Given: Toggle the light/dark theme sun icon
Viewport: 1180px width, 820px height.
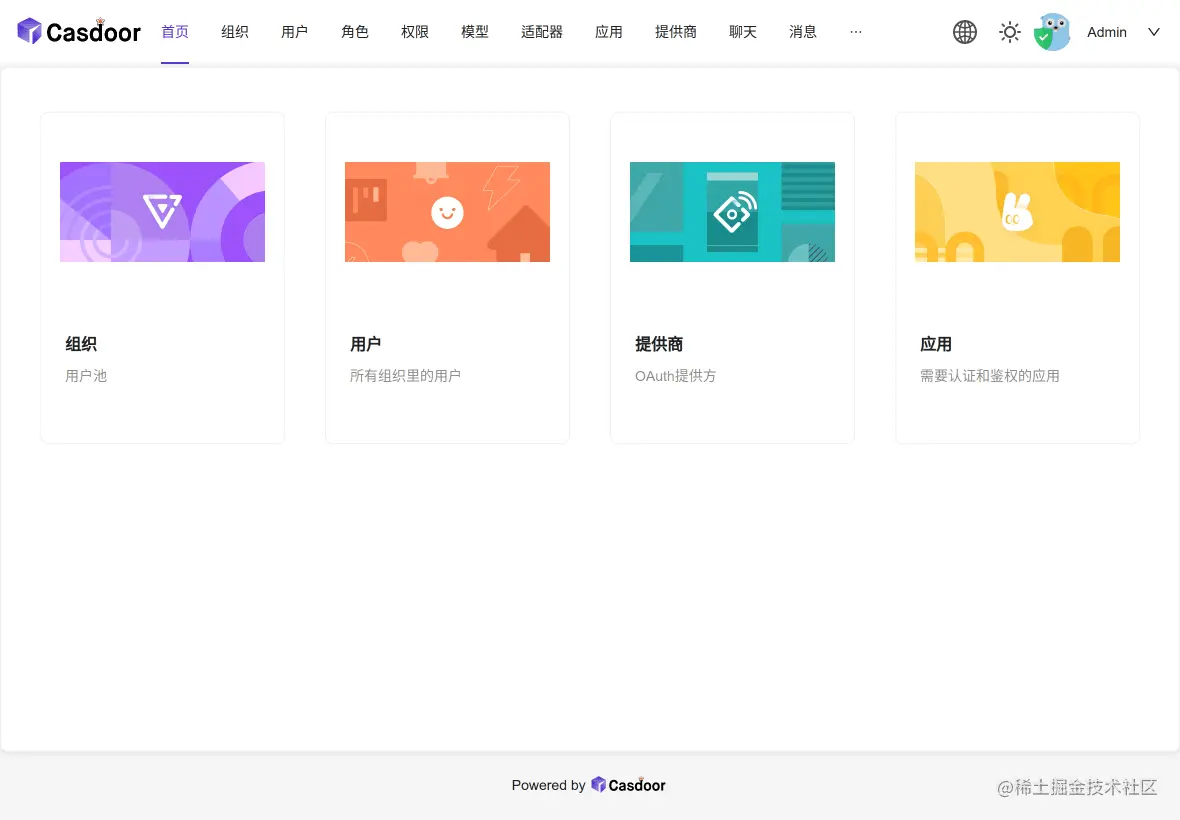Looking at the screenshot, I should tap(1009, 32).
